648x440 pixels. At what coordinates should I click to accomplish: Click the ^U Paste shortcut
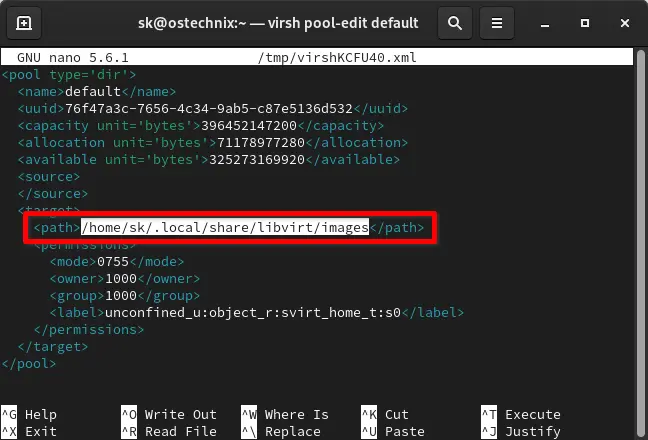tap(393, 431)
